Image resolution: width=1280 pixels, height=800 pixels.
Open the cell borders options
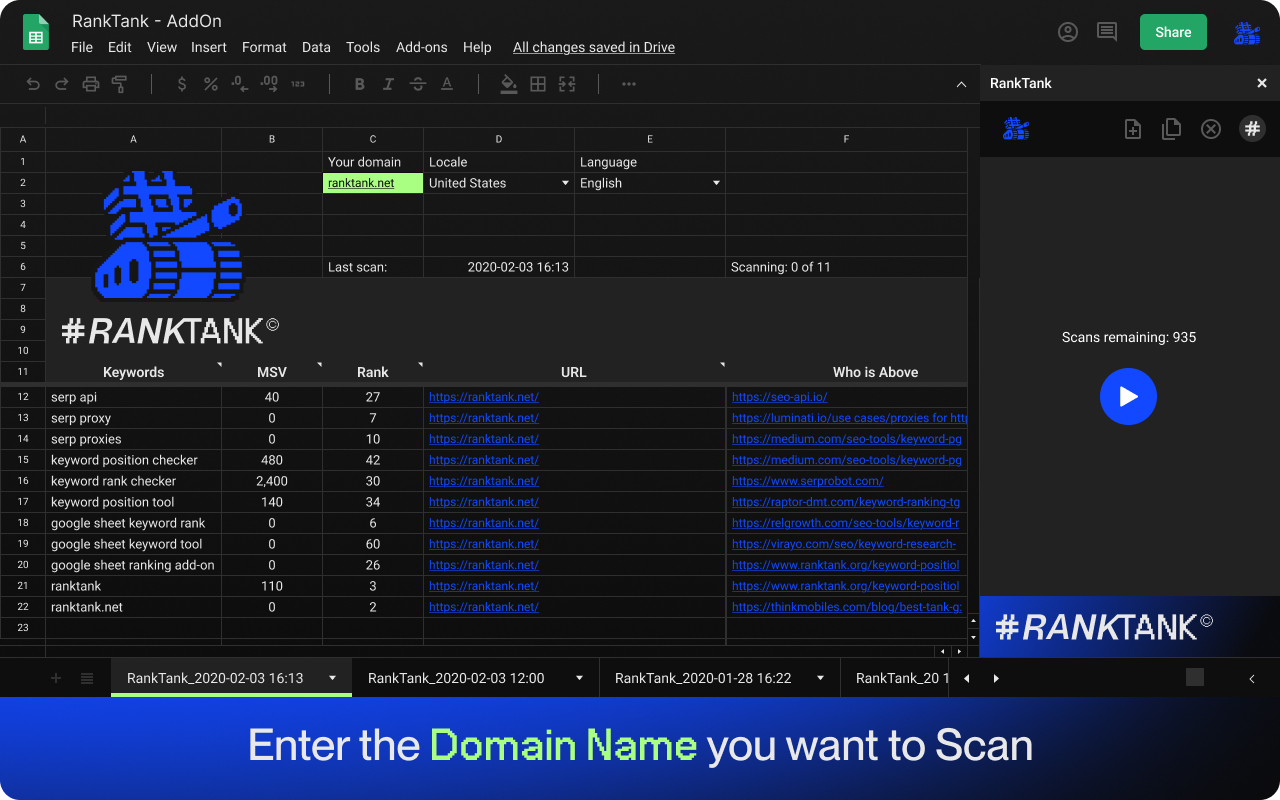pyautogui.click(x=538, y=84)
